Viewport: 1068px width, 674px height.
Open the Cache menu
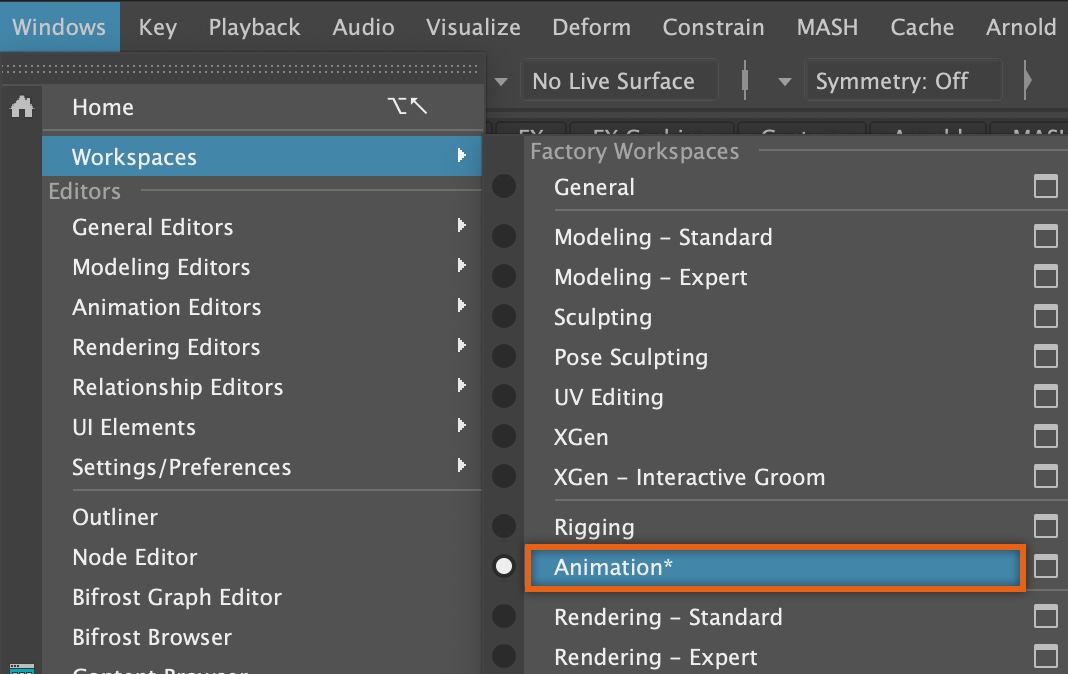coord(922,27)
